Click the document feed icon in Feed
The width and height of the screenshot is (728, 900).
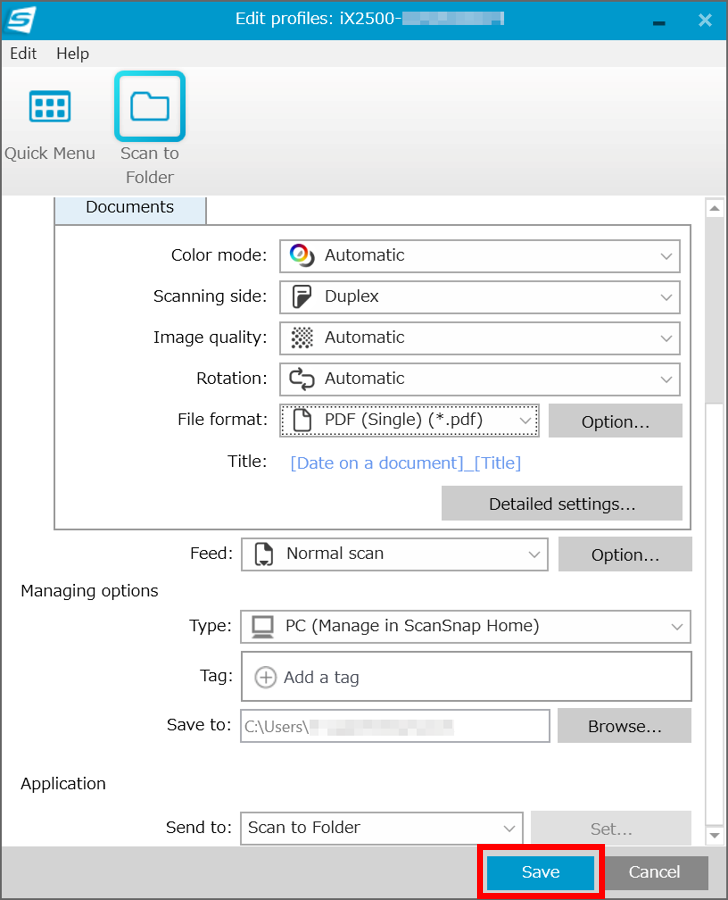pyautogui.click(x=264, y=554)
